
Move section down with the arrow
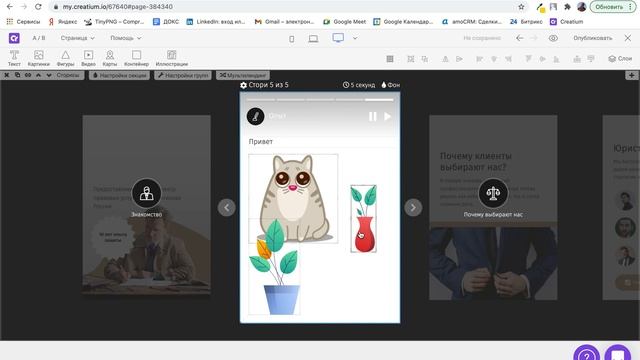[49, 75]
